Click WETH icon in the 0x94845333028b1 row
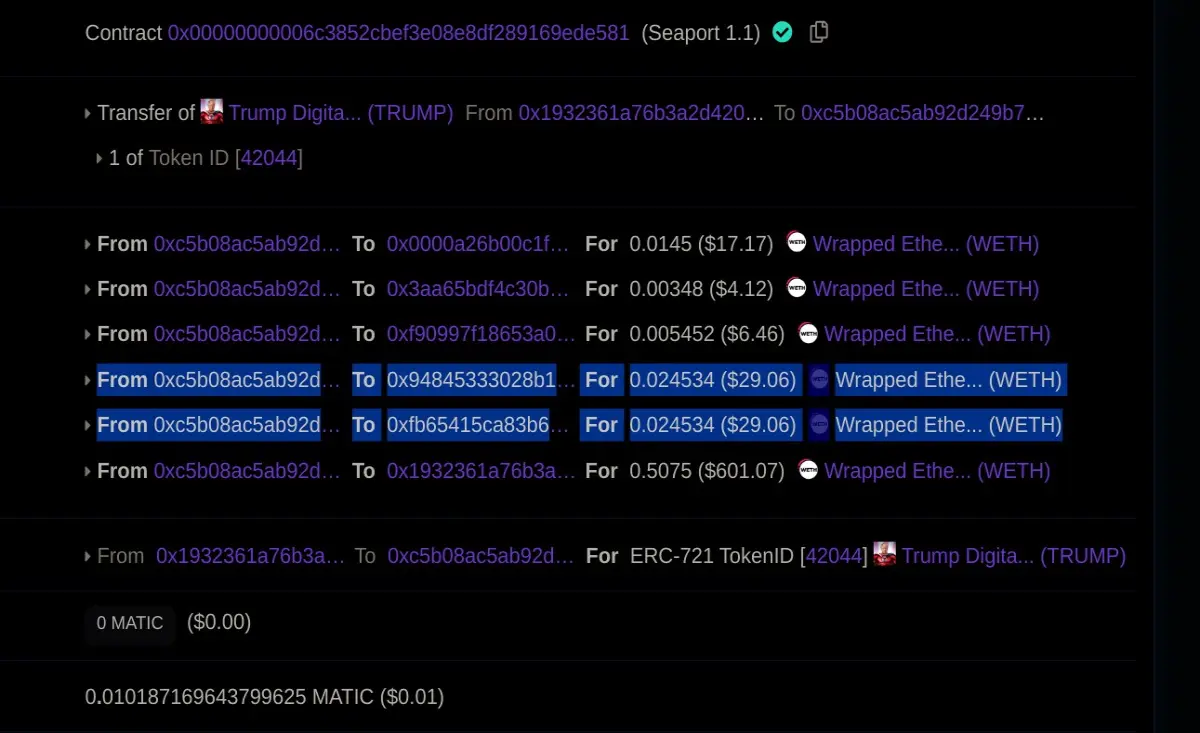The width and height of the screenshot is (1200, 733). [819, 378]
